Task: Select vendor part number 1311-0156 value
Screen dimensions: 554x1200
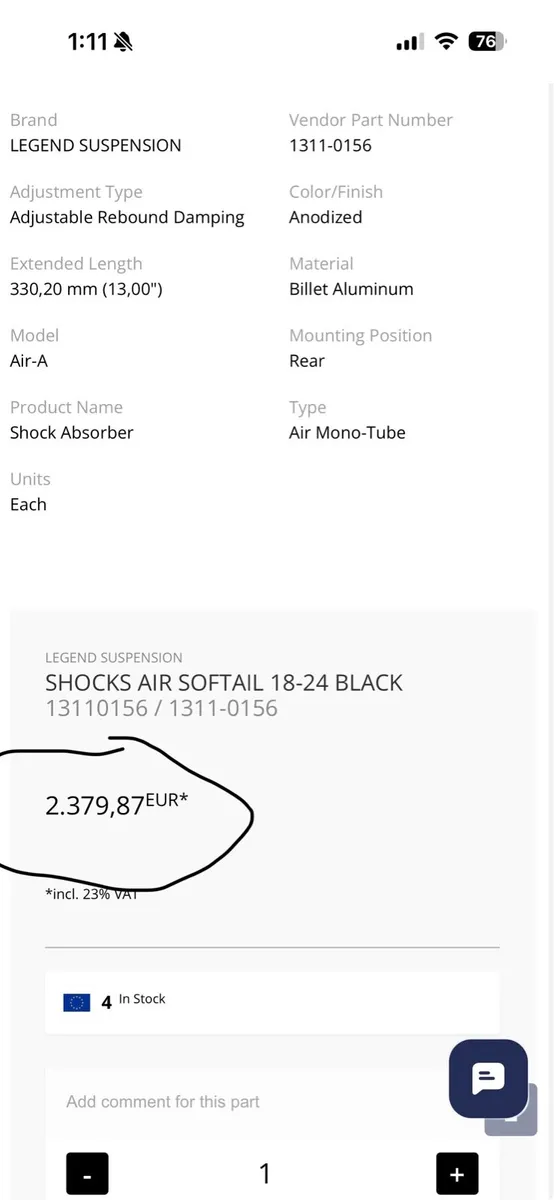Action: [330, 145]
